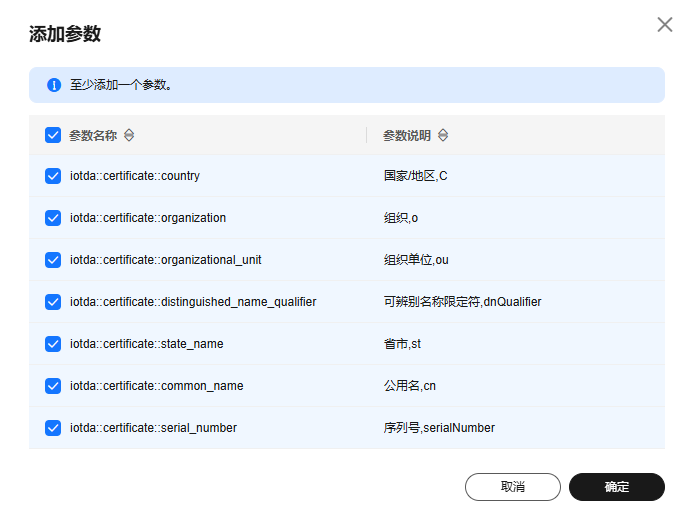This screenshot has height=517, width=688.
Task: Click description 国家/地区,C
Action: tap(416, 176)
